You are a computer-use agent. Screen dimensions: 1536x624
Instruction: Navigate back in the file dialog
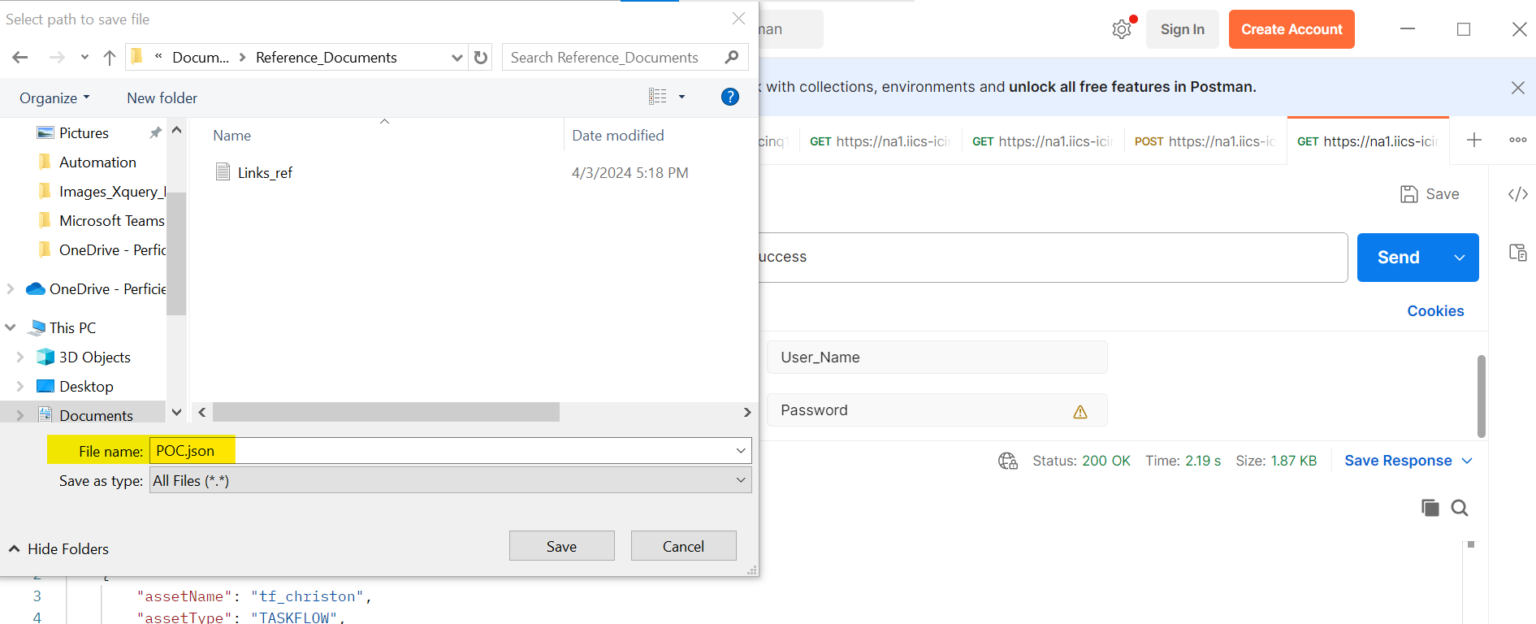[19, 57]
